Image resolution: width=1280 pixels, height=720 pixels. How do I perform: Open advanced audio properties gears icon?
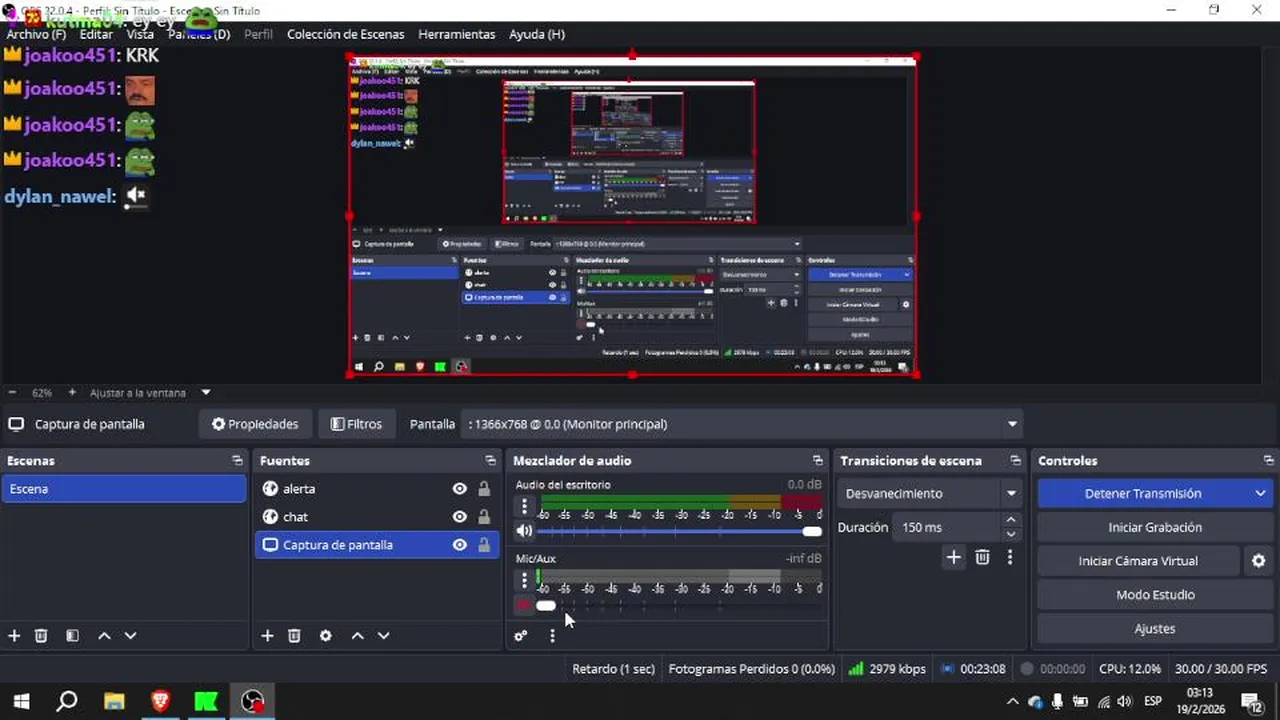520,636
